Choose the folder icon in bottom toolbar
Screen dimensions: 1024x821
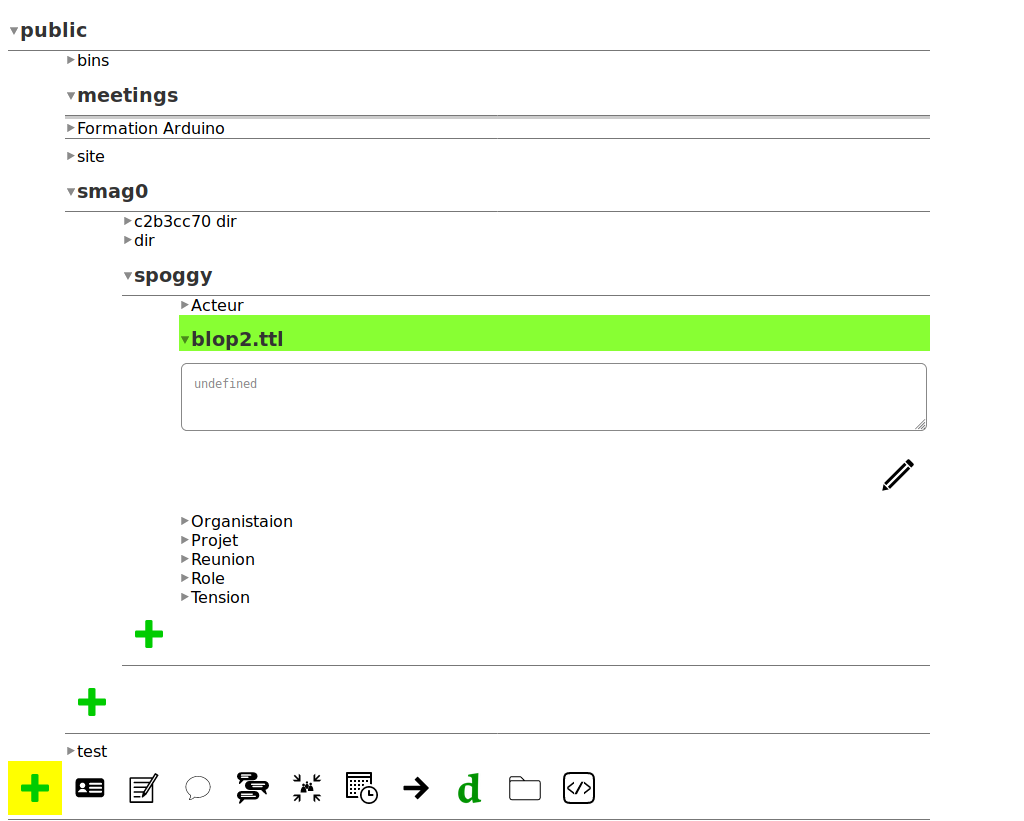coord(524,788)
